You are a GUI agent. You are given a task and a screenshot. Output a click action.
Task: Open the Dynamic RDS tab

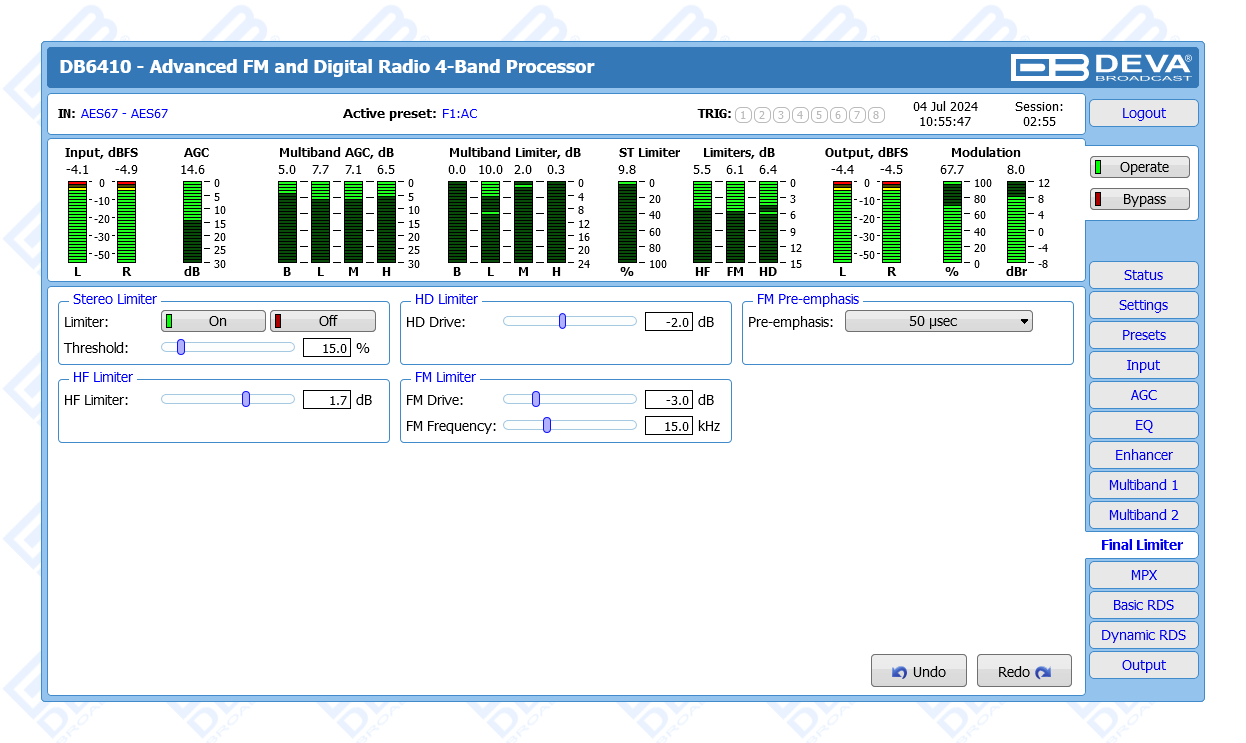1143,635
